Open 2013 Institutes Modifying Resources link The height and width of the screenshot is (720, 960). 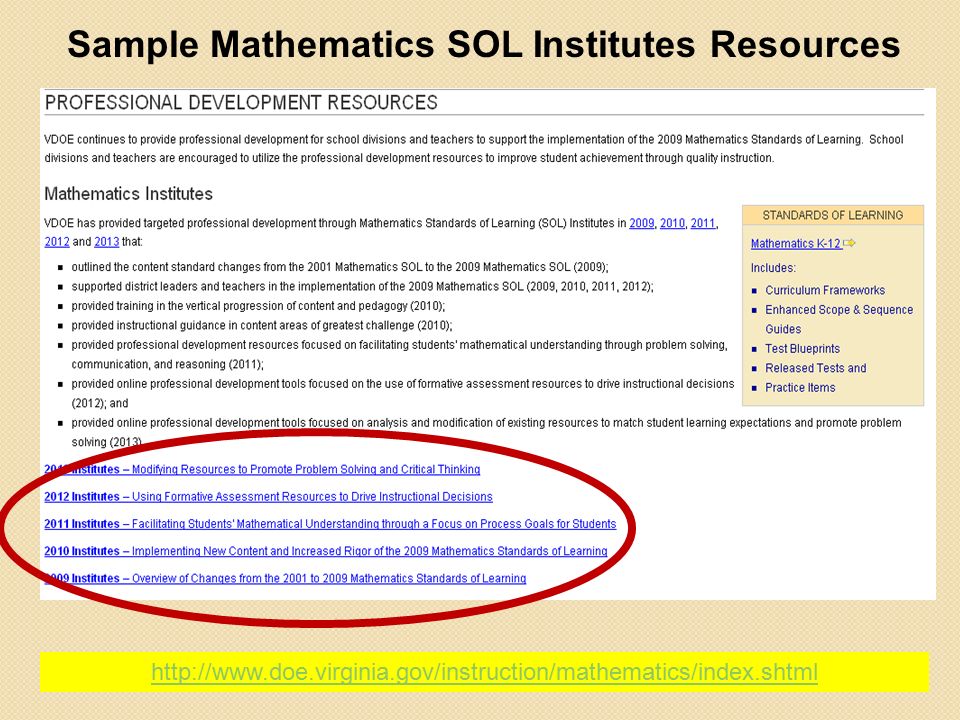coord(262,470)
